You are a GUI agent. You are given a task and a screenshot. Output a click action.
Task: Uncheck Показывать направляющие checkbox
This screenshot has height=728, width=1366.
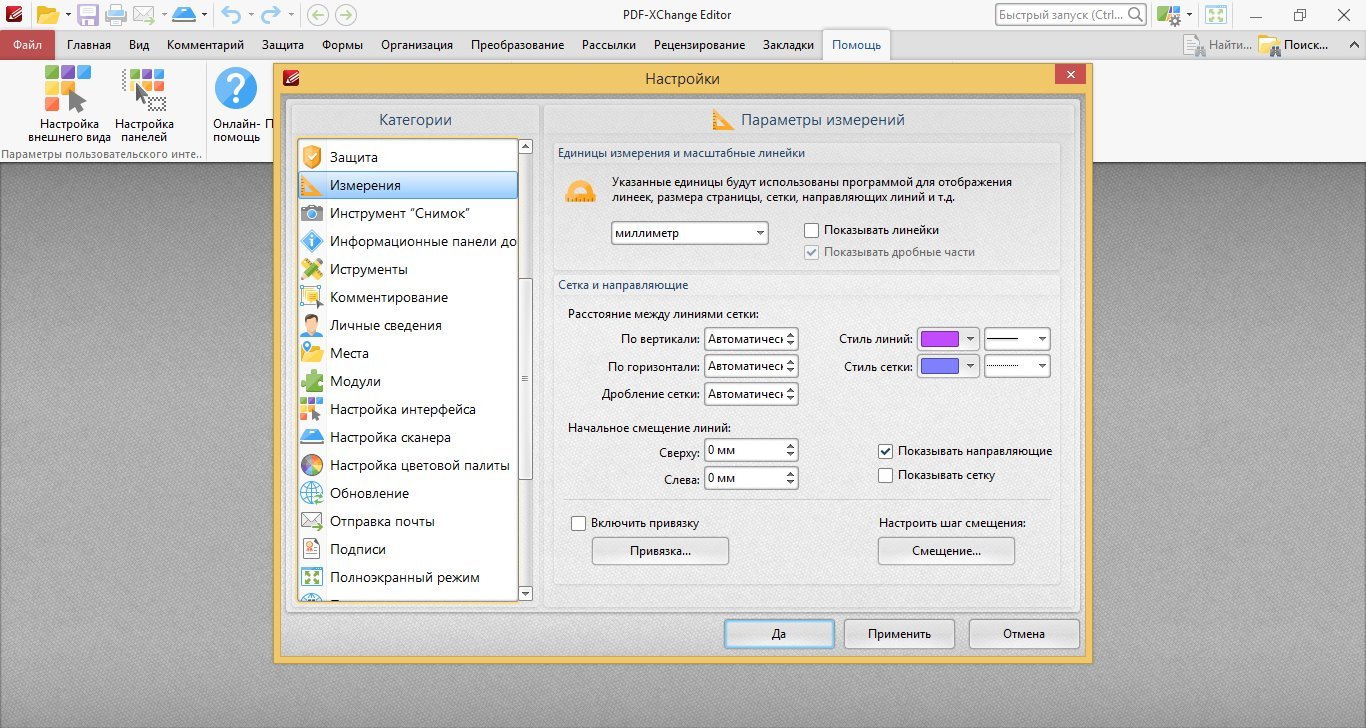pos(885,452)
